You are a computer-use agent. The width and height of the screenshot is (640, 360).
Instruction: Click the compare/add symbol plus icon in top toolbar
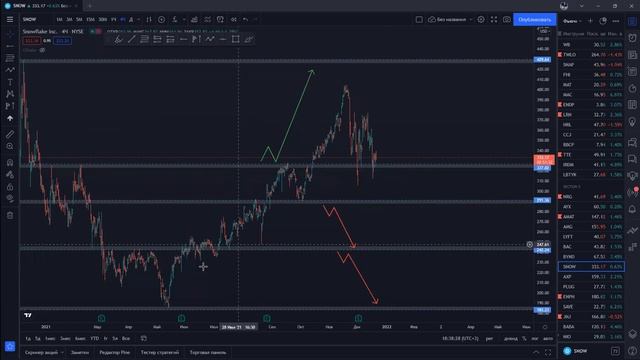tap(162, 19)
